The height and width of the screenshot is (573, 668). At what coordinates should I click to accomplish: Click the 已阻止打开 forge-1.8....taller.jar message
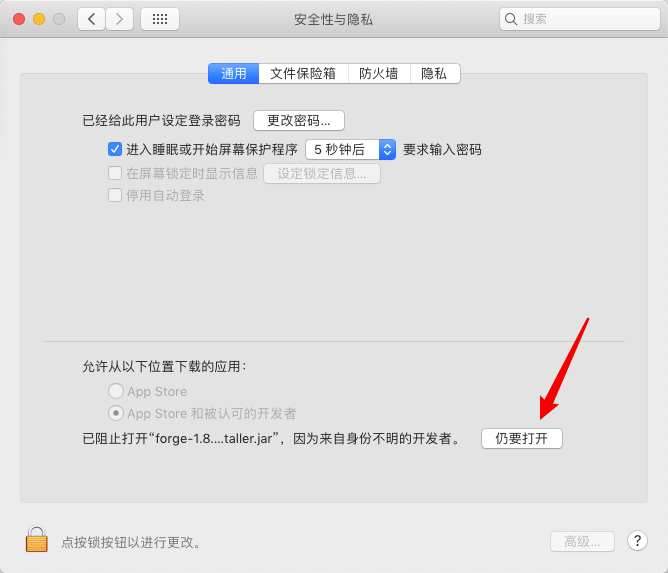272,438
